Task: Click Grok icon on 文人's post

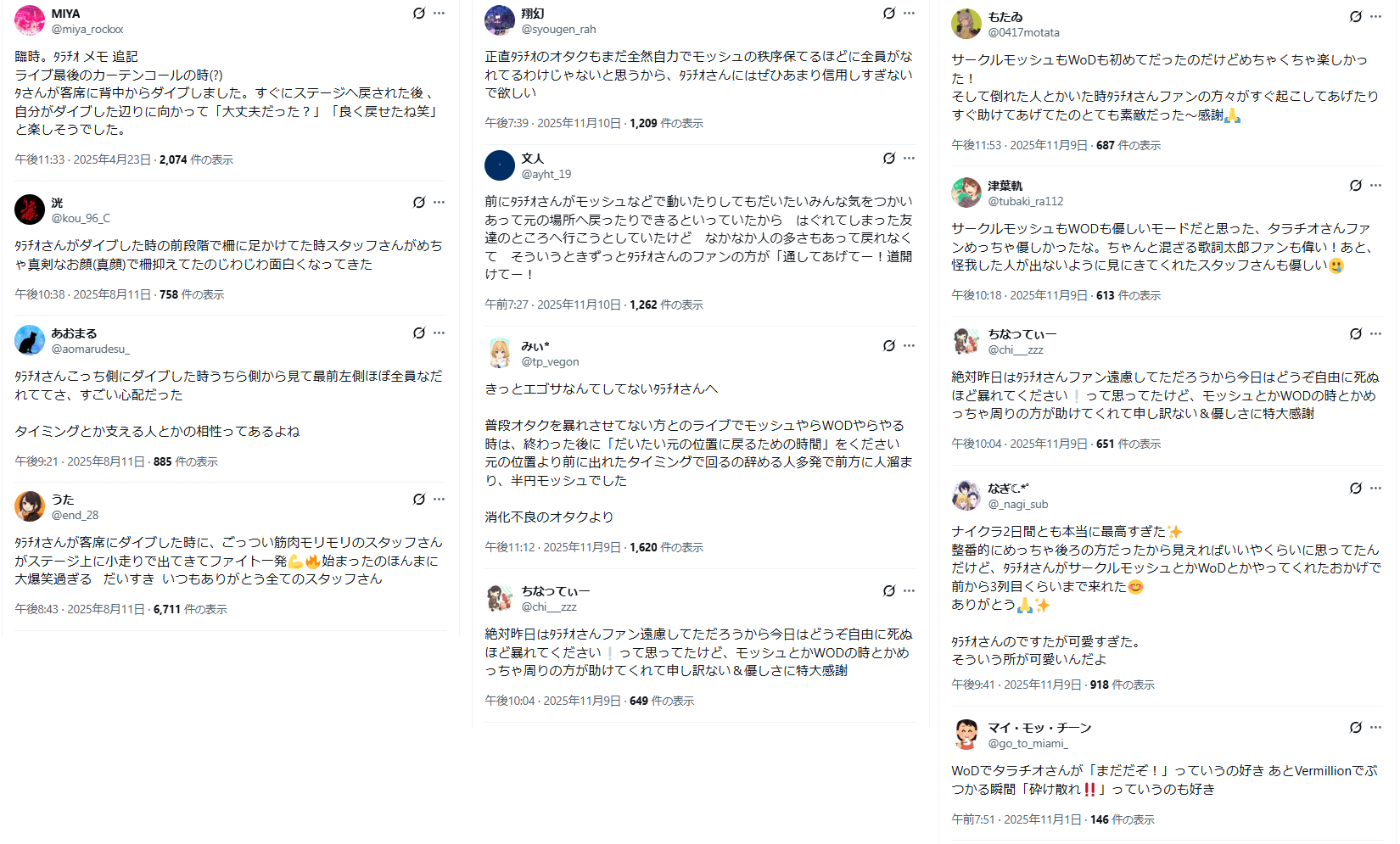Action: click(x=889, y=159)
